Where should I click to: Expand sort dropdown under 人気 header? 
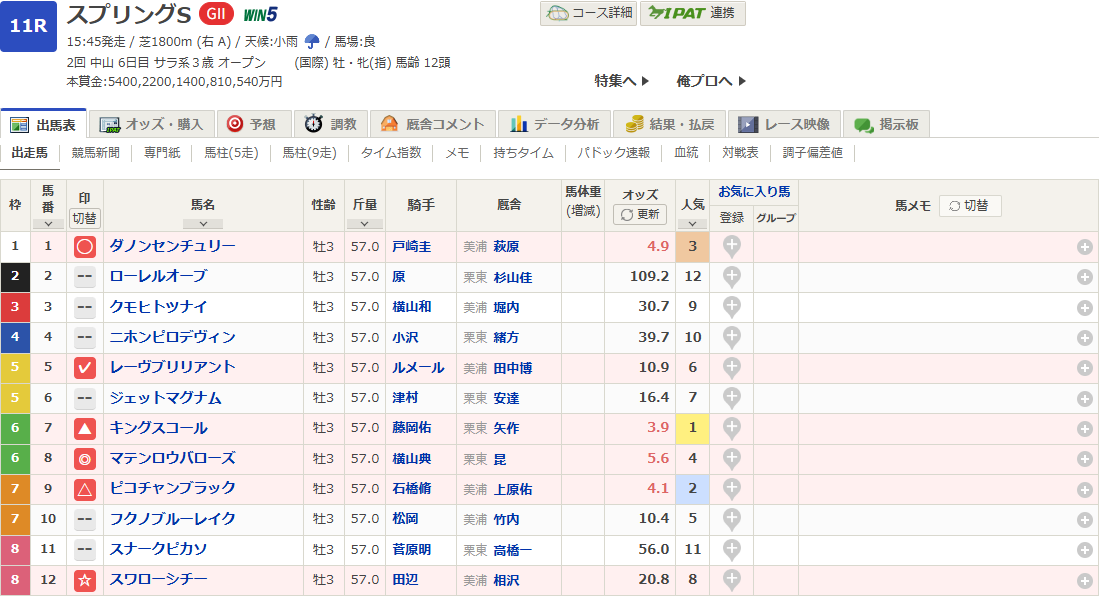[x=692, y=223]
